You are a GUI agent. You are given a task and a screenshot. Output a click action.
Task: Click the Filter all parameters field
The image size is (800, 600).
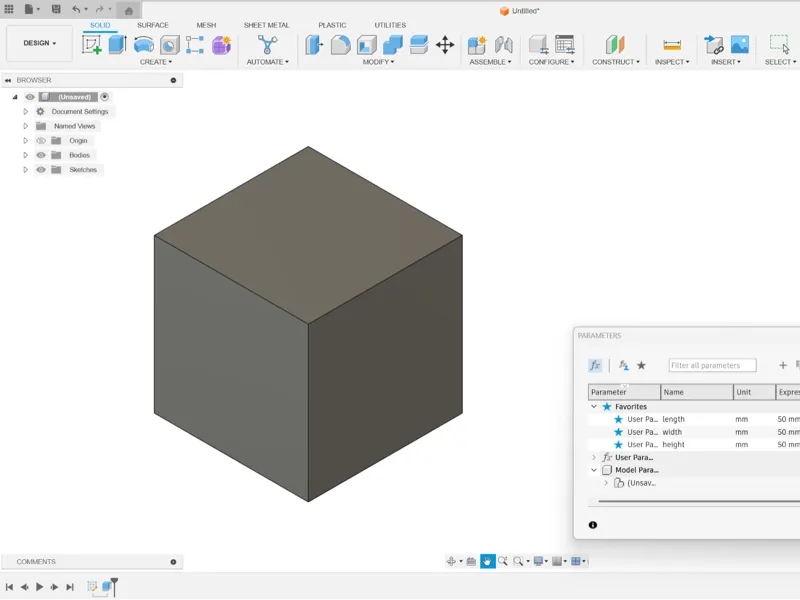pyautogui.click(x=712, y=365)
